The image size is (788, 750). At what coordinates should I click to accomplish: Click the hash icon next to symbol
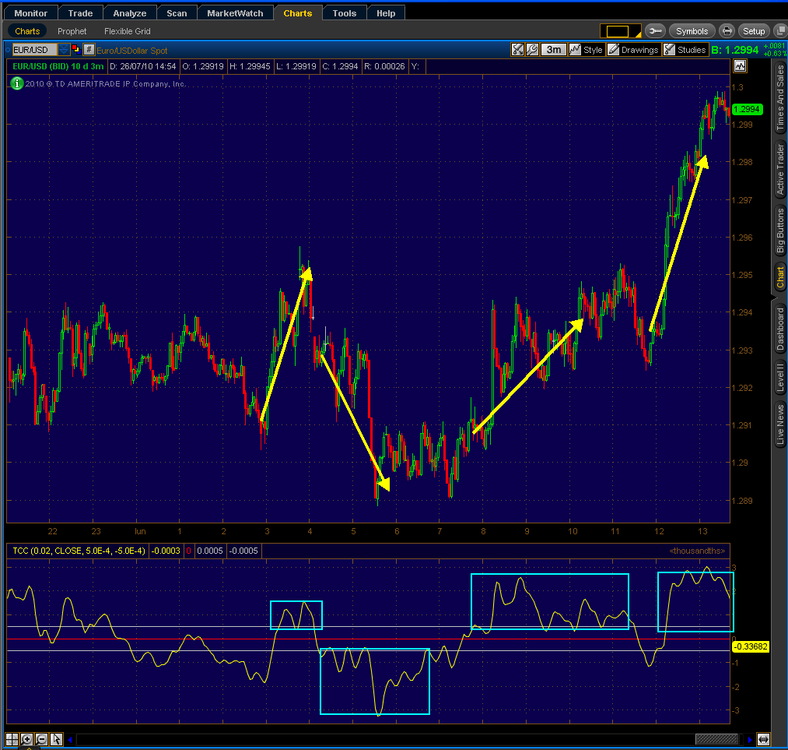tap(89, 49)
